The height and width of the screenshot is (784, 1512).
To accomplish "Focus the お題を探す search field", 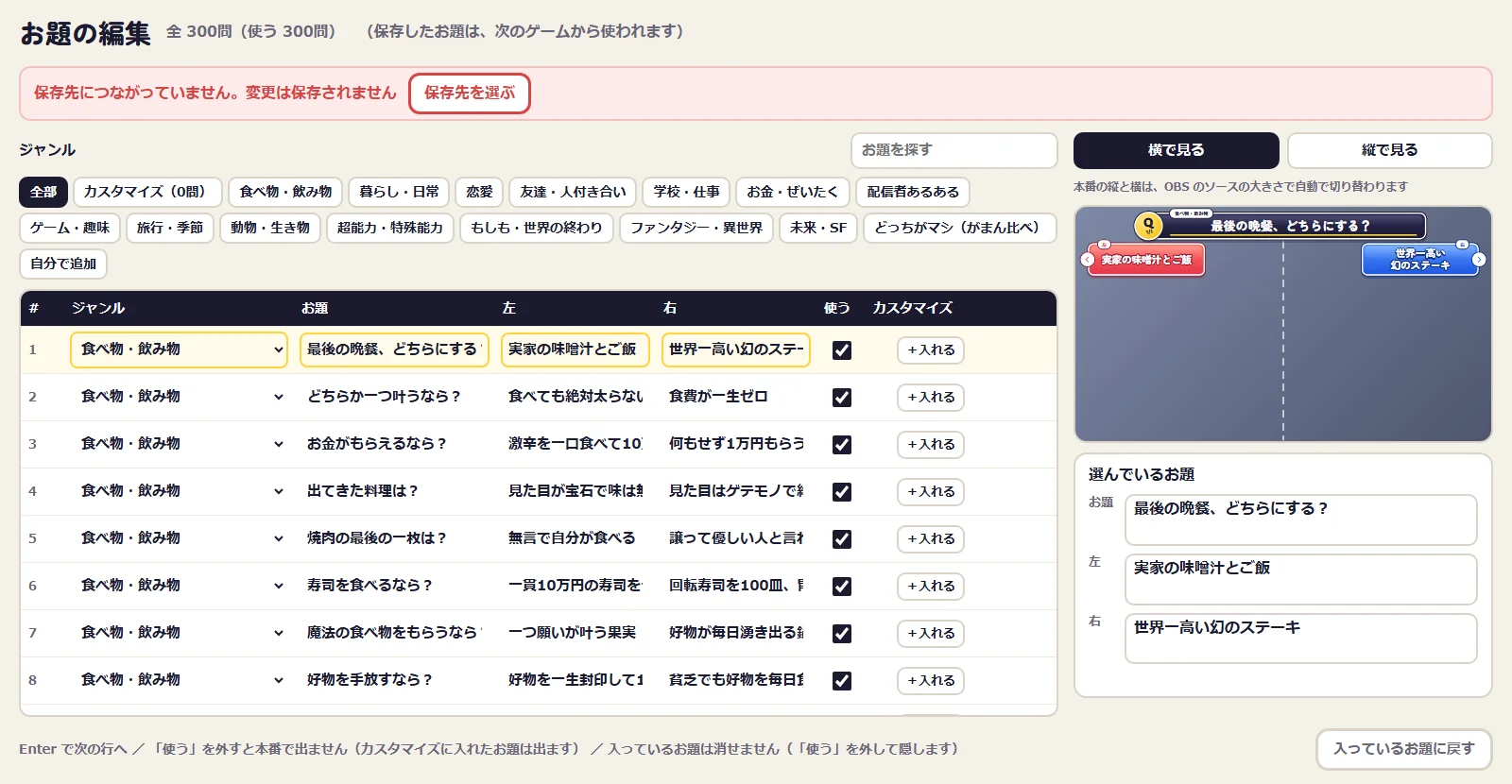I will tap(954, 150).
